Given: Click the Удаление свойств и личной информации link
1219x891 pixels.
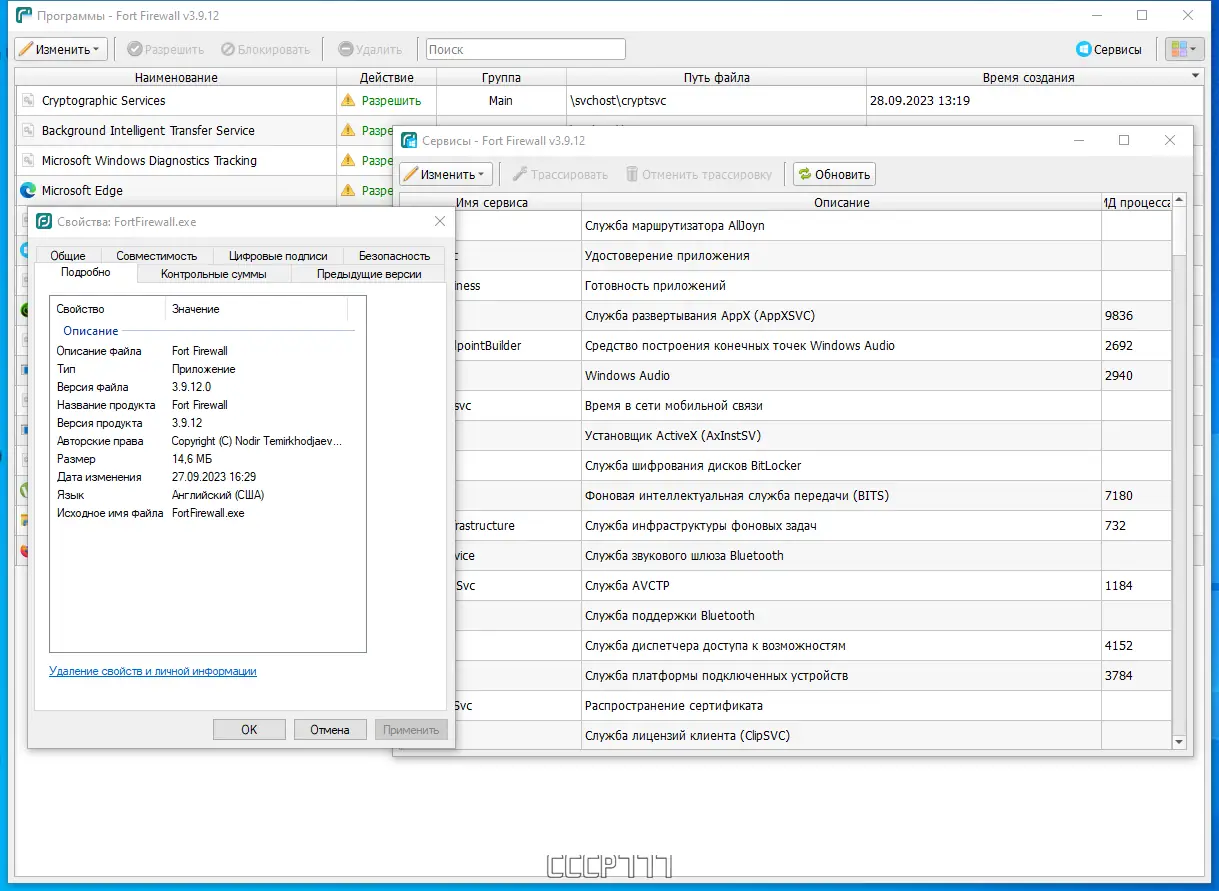Looking at the screenshot, I should click(153, 671).
